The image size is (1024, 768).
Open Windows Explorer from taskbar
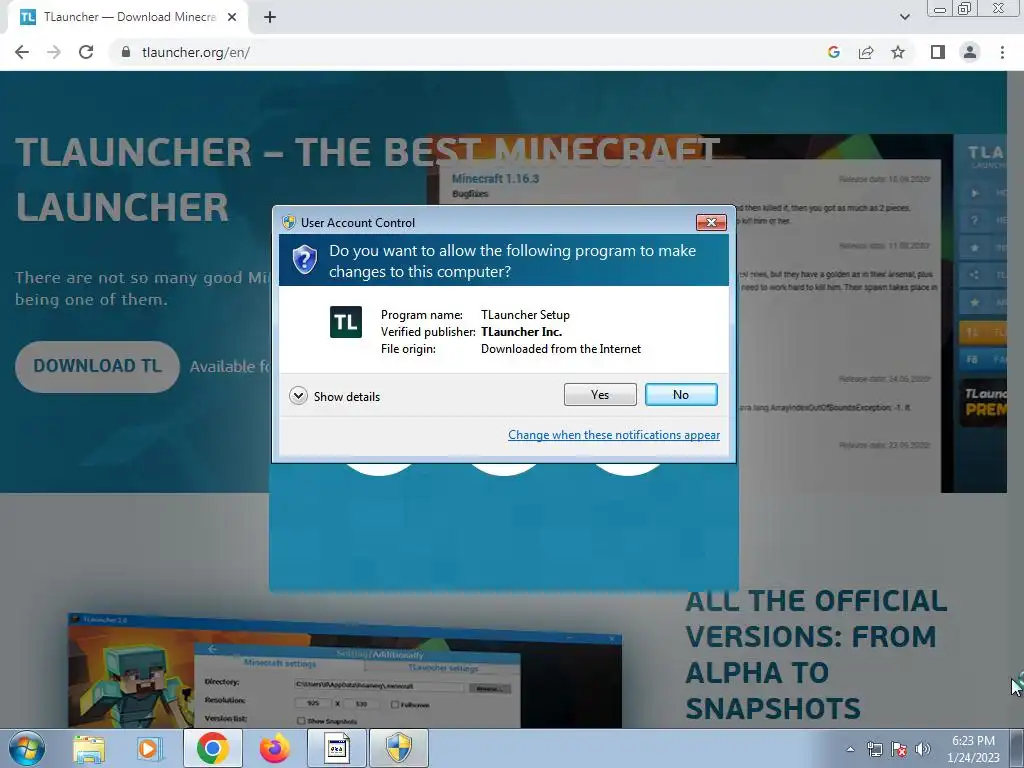(89, 748)
